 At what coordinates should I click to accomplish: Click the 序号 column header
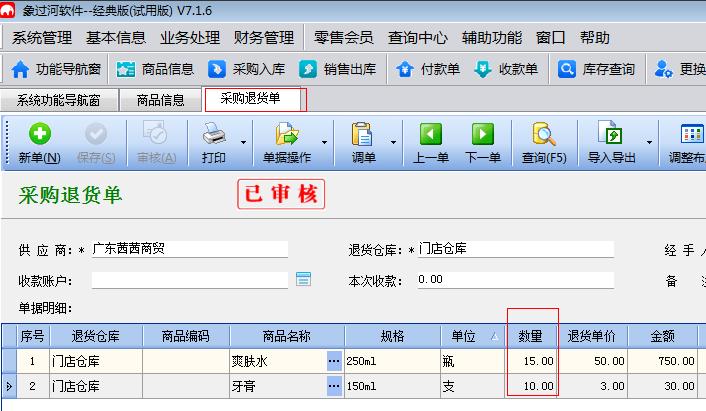[x=32, y=336]
